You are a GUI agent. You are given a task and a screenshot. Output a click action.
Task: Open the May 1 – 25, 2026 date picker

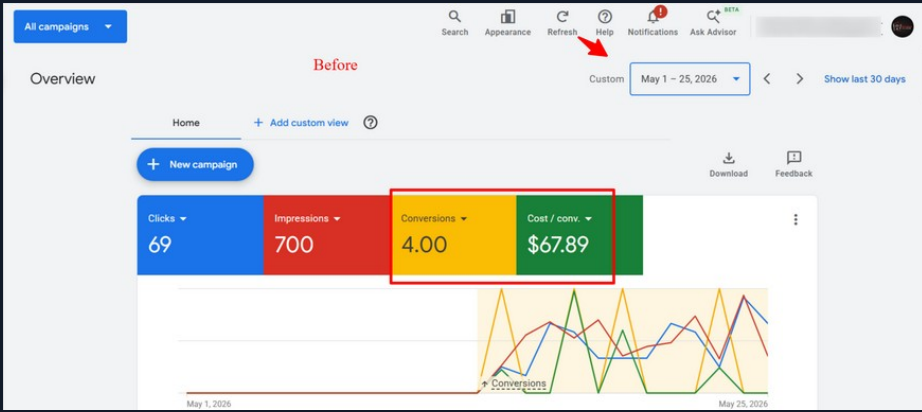click(690, 79)
